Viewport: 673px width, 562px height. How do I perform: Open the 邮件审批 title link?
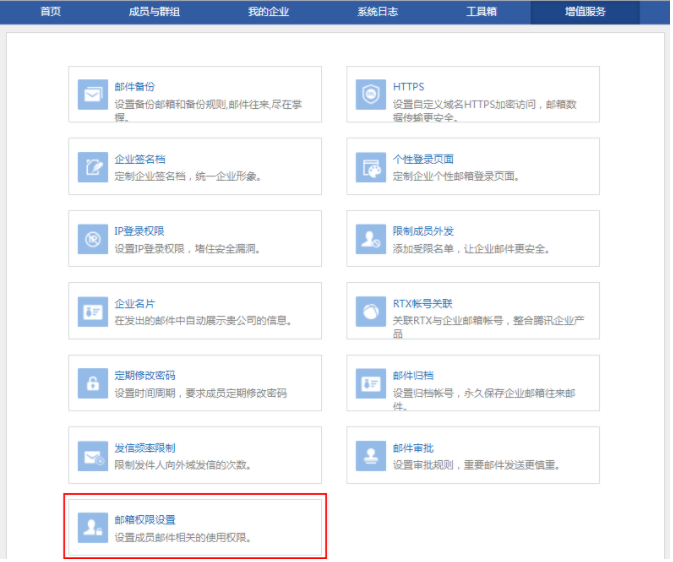pyautogui.click(x=412, y=448)
